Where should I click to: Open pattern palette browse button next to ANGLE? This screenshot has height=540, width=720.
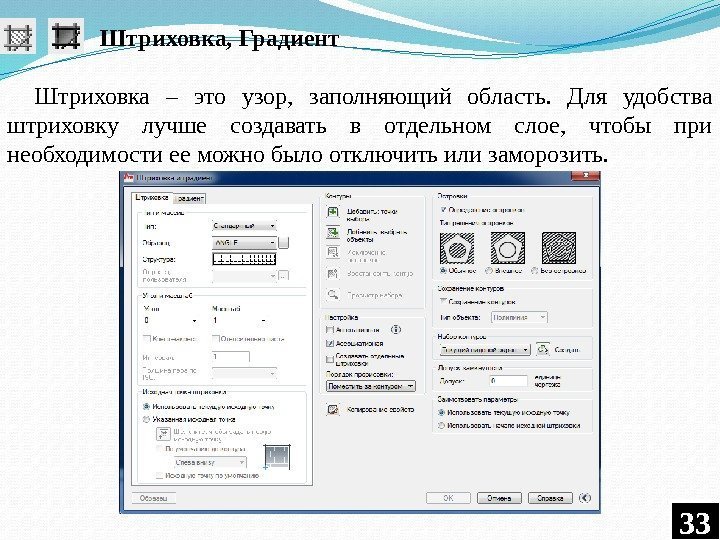(x=284, y=242)
